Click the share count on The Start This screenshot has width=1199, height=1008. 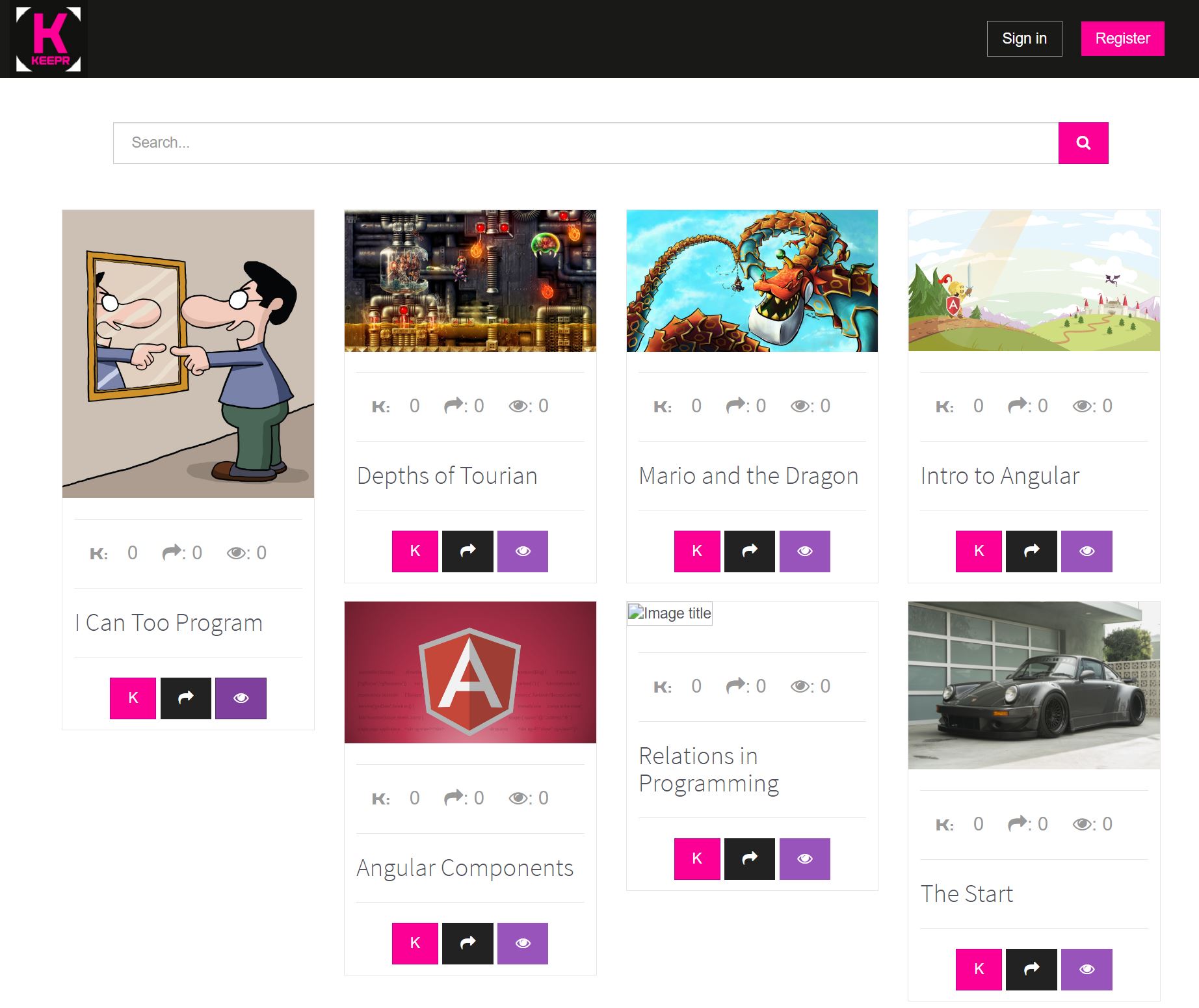[1027, 825]
